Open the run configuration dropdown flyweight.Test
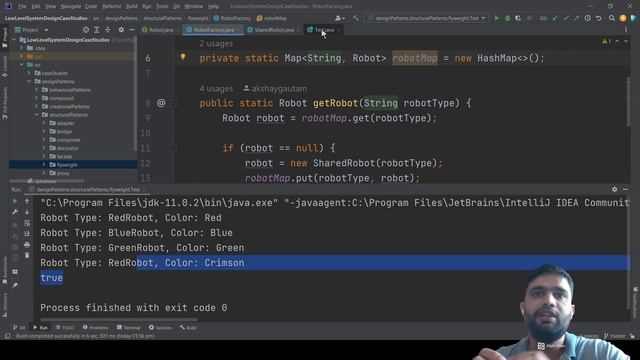 (x=427, y=18)
